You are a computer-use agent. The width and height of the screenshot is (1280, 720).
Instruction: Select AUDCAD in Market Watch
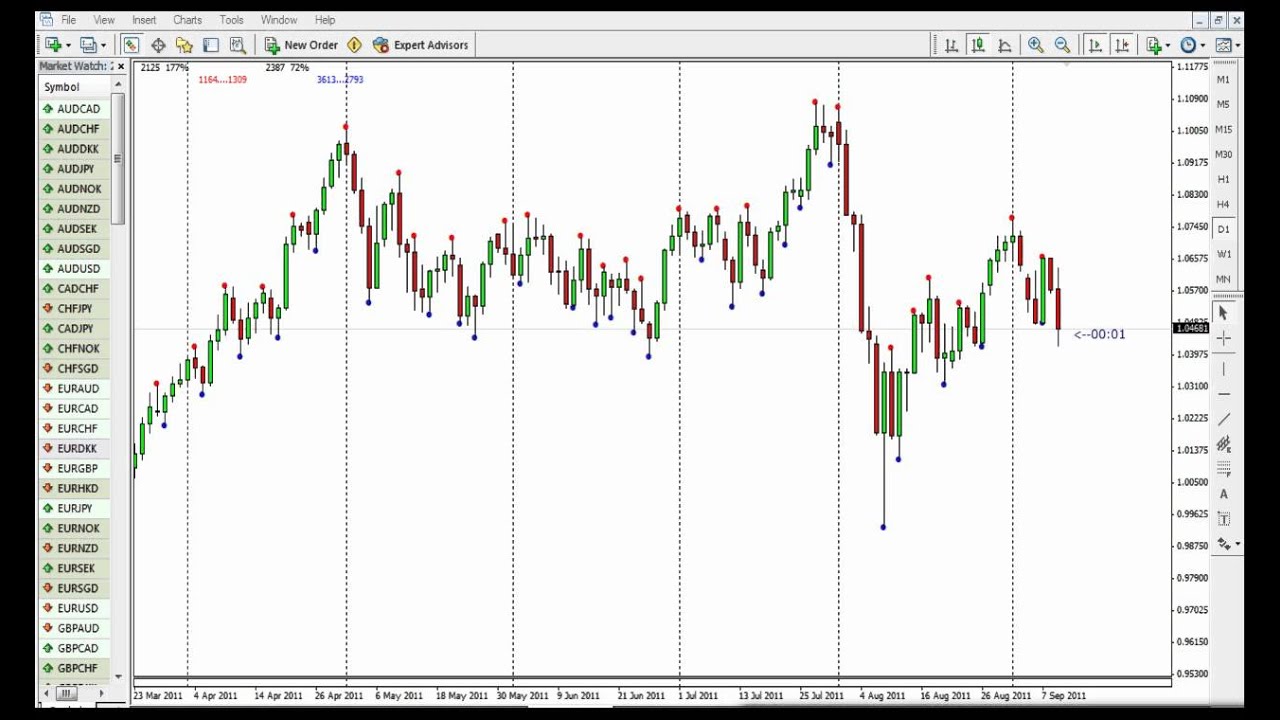click(x=75, y=109)
